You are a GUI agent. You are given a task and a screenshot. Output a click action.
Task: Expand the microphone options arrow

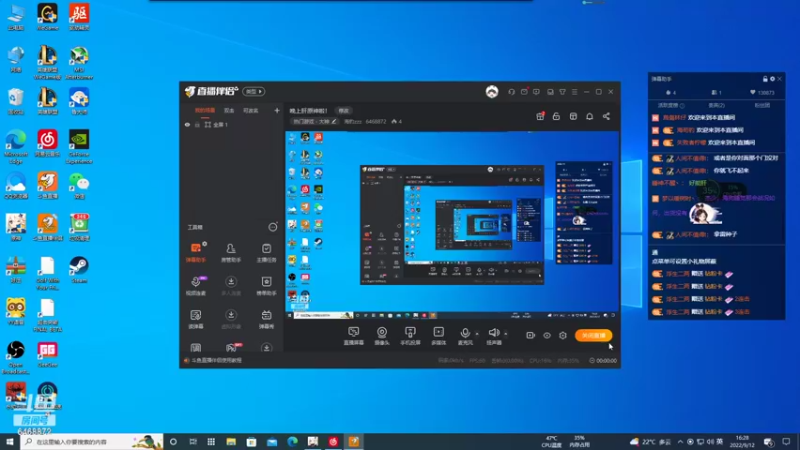[x=477, y=334]
